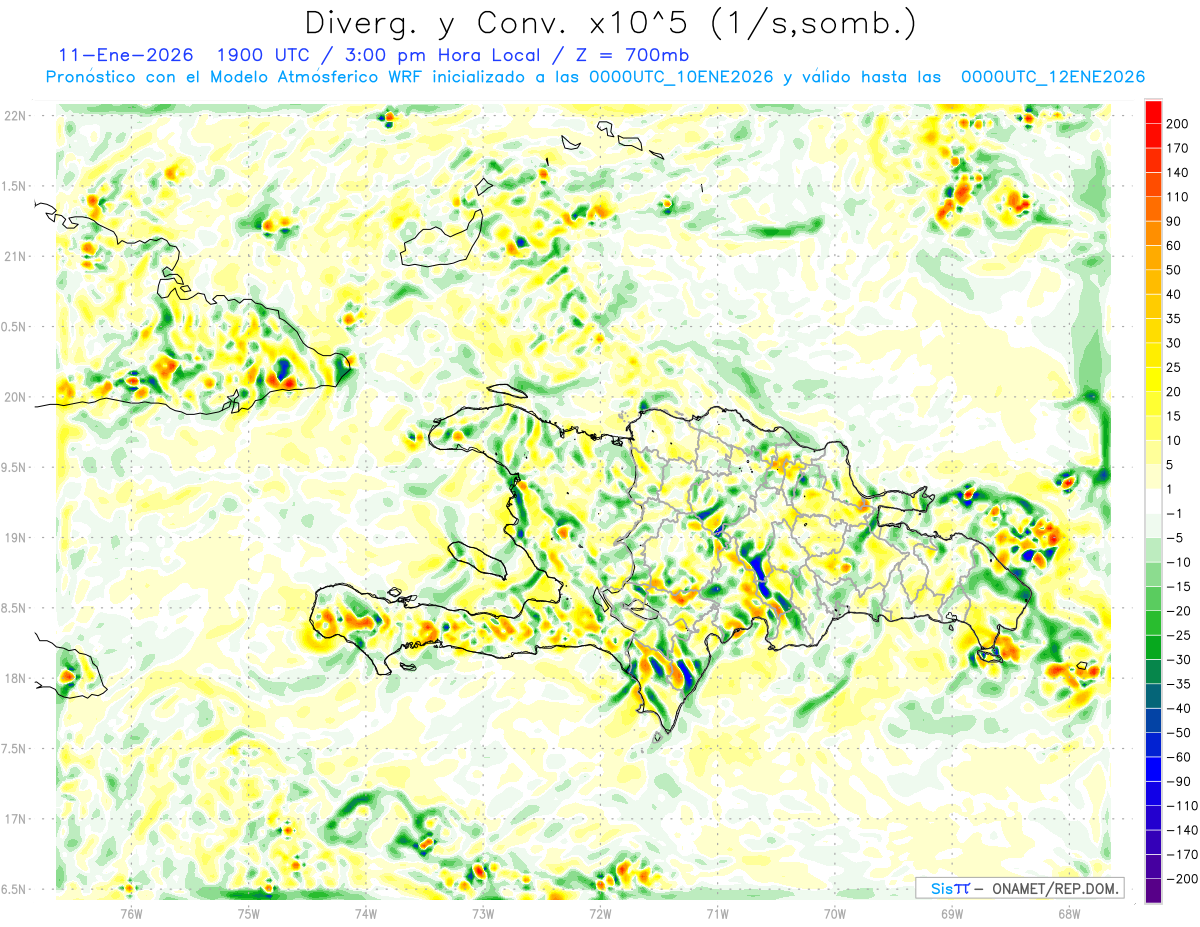This screenshot has height=927, width=1200.
Task: Click the '-35' color scale value
Action: click(1180, 684)
